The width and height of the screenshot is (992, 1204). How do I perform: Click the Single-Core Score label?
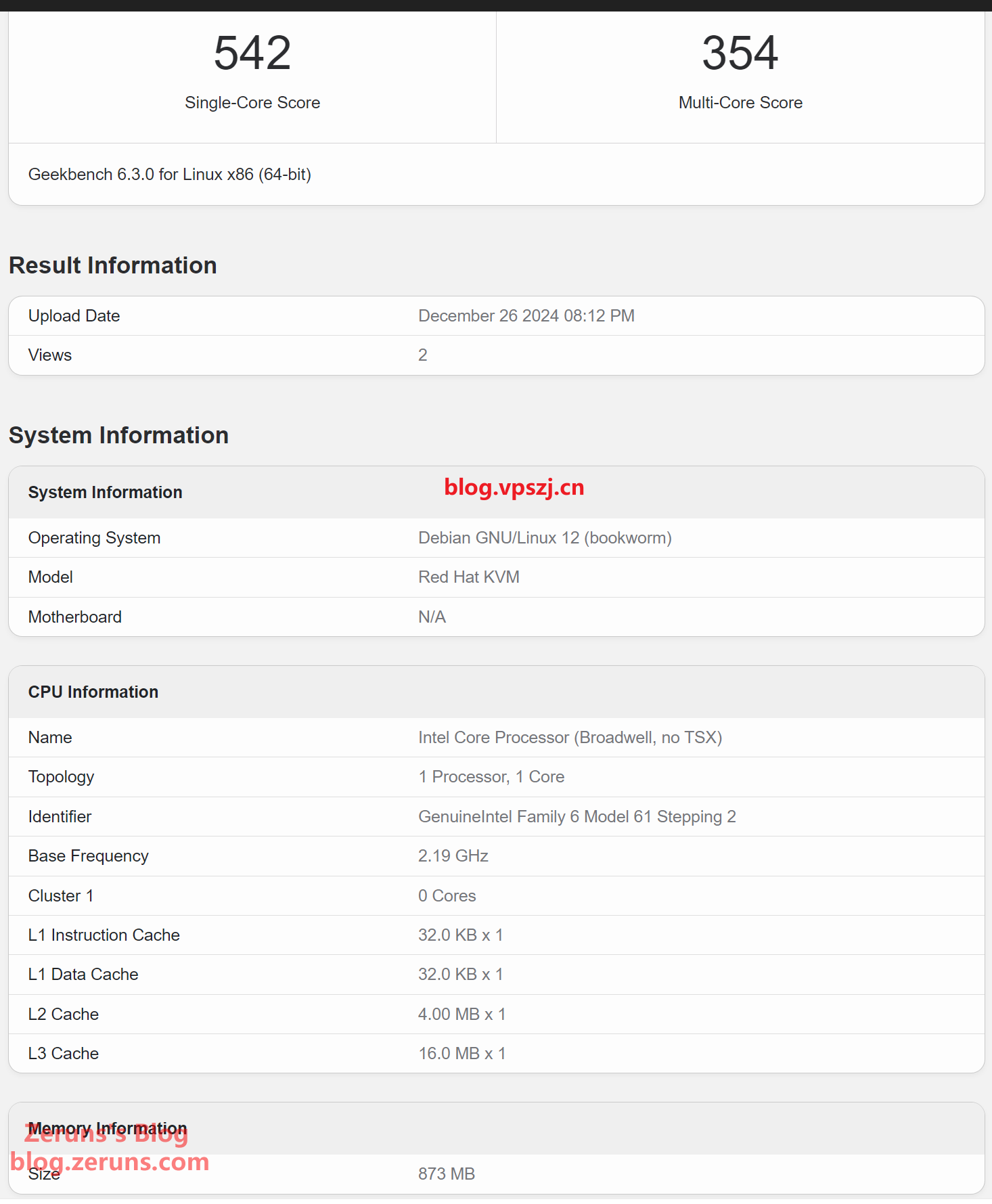click(x=252, y=103)
